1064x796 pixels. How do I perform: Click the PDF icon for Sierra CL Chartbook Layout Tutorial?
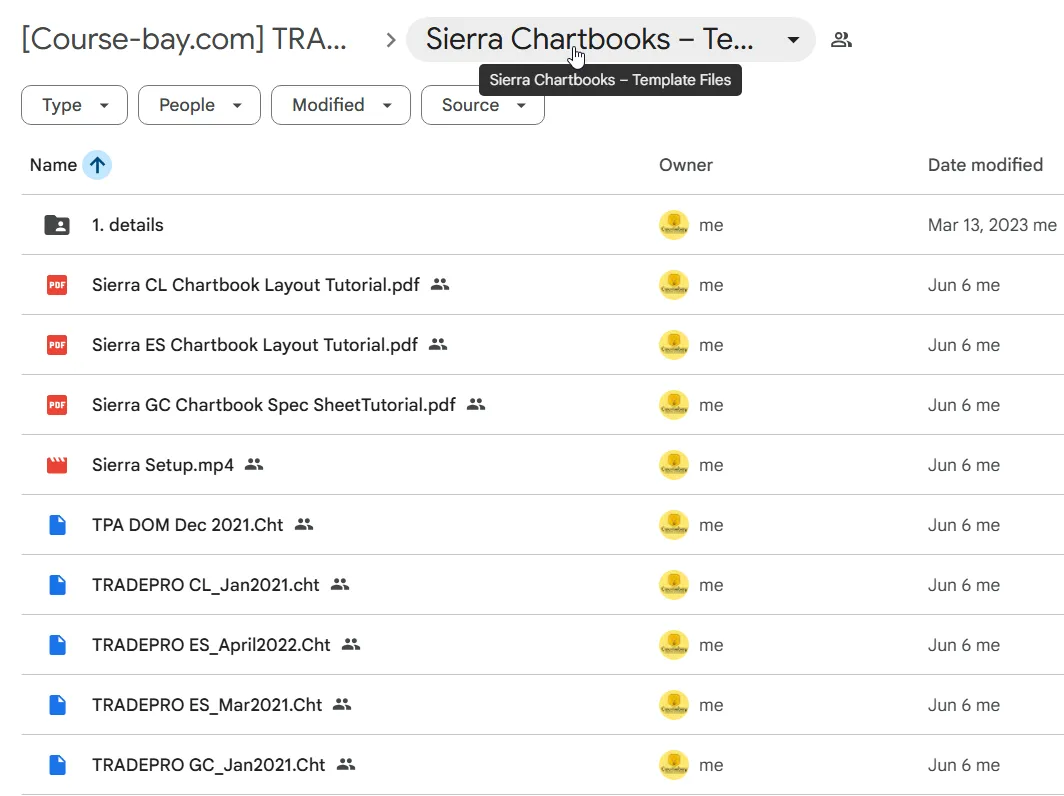57,285
